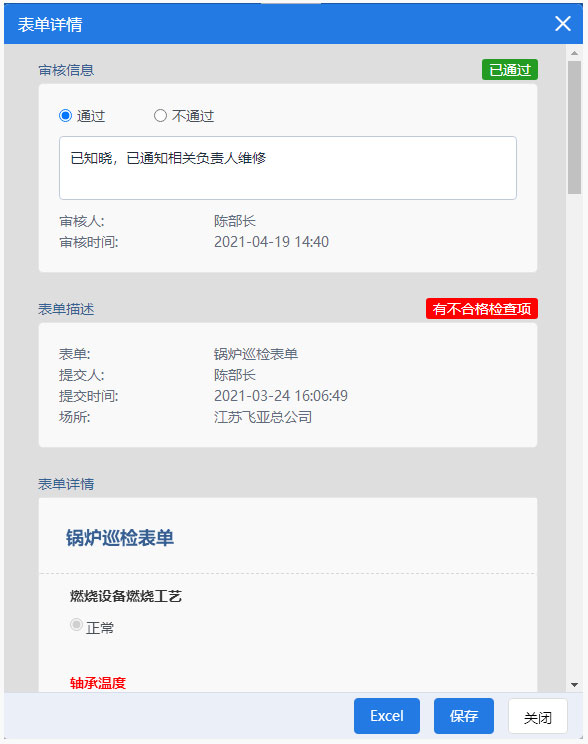Screen dimensions: 588x744
Task: Click the green 已通过 status badge
Action: click(510, 70)
